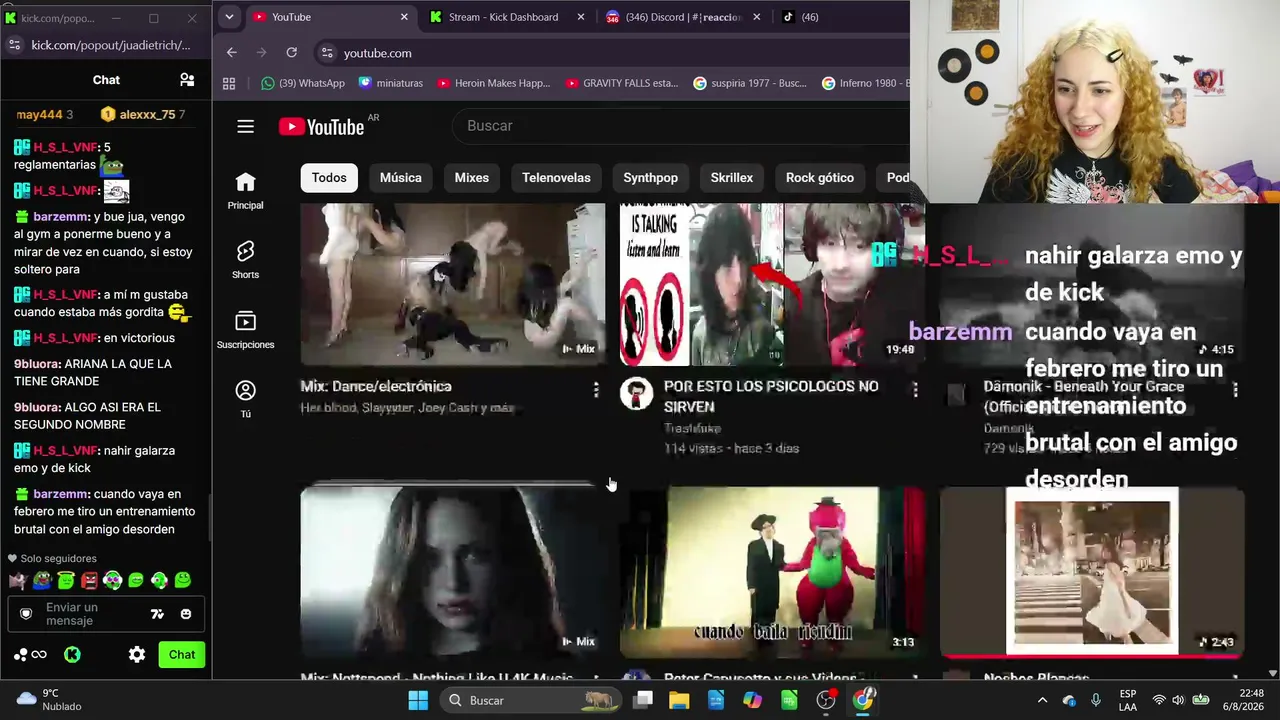Image resolution: width=1280 pixels, height=720 pixels.
Task: Click the youtube.com address bar
Action: 610,53
